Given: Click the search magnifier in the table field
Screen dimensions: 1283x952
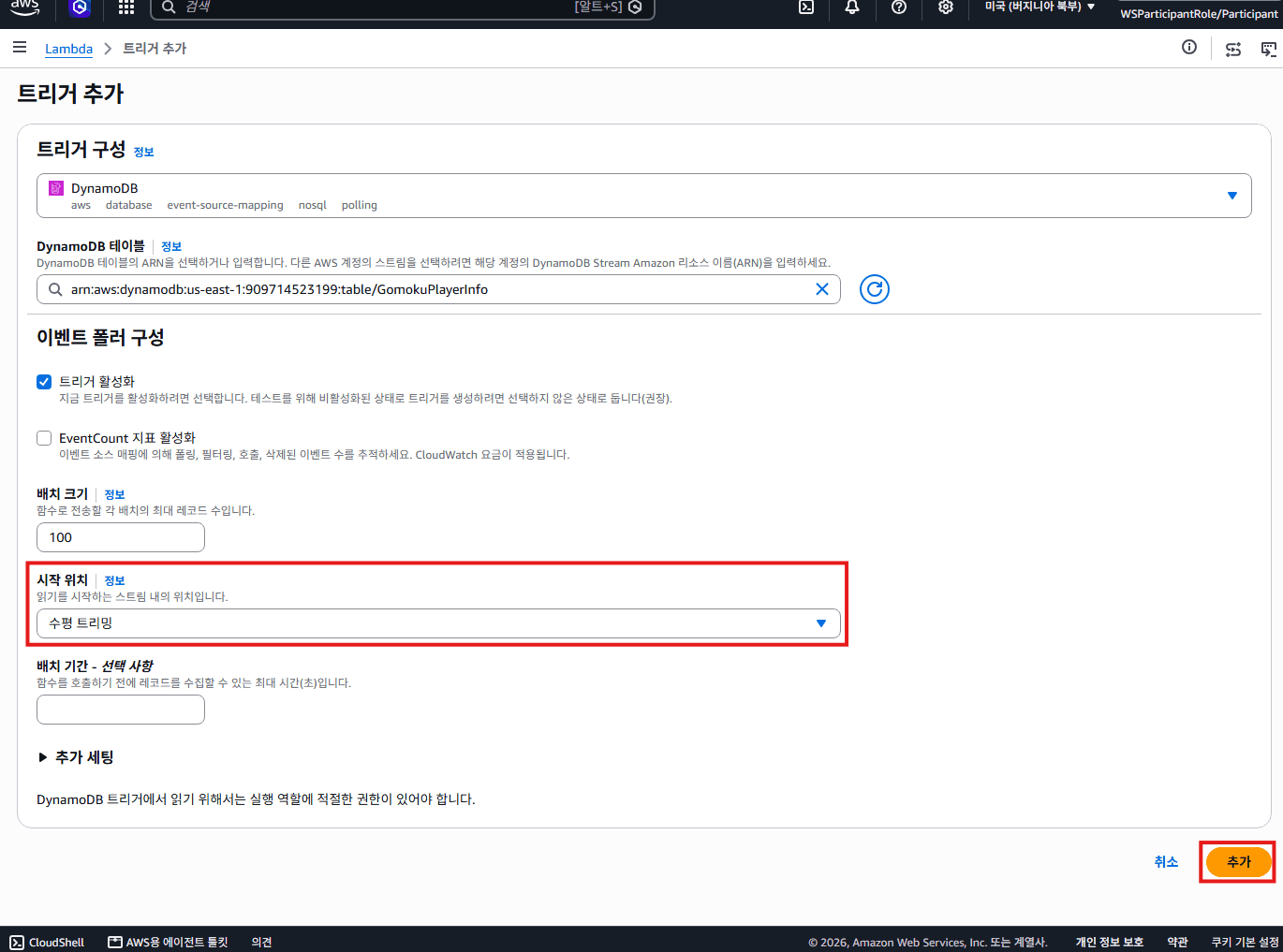Looking at the screenshot, I should (x=56, y=289).
